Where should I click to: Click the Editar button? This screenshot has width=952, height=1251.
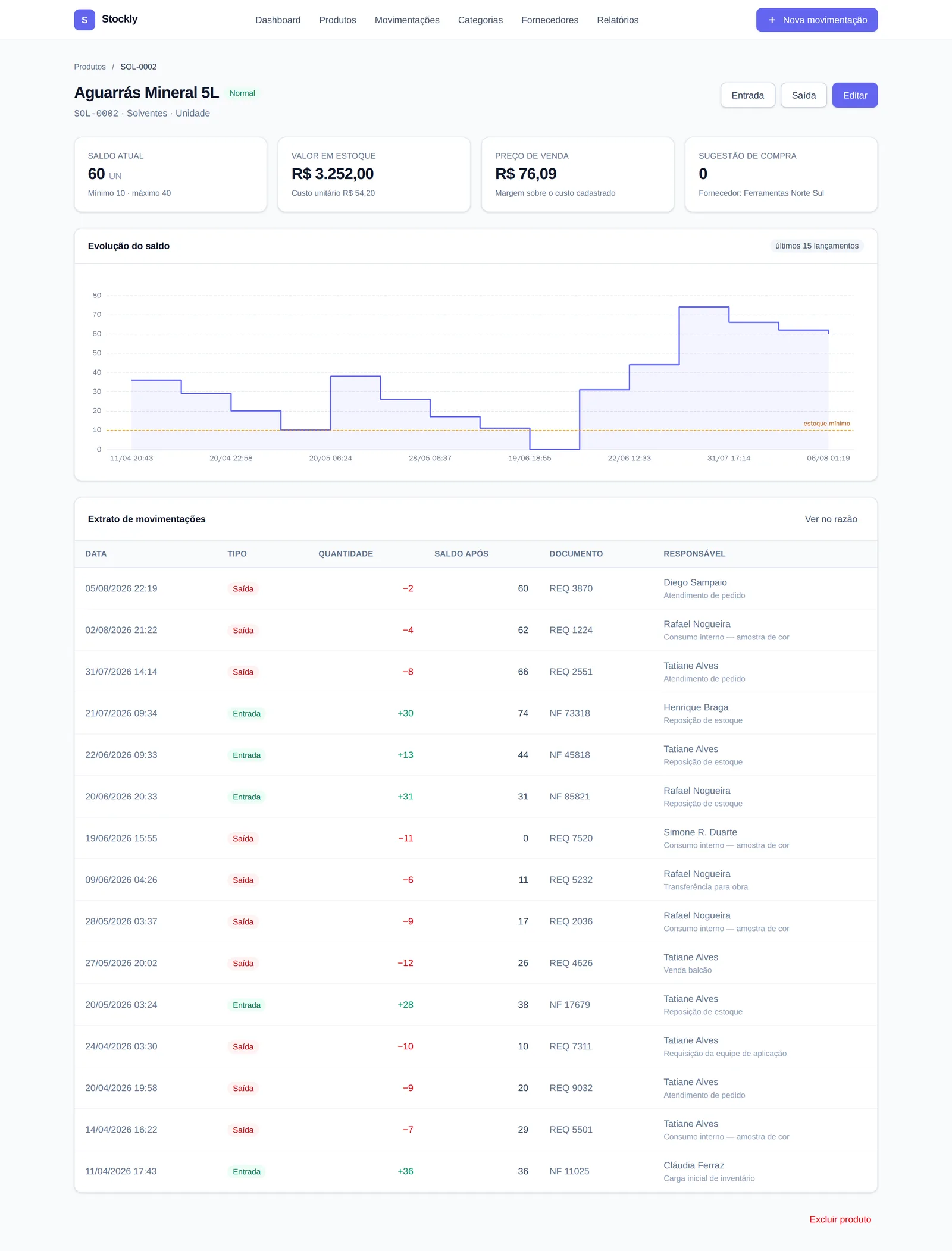[x=854, y=95]
